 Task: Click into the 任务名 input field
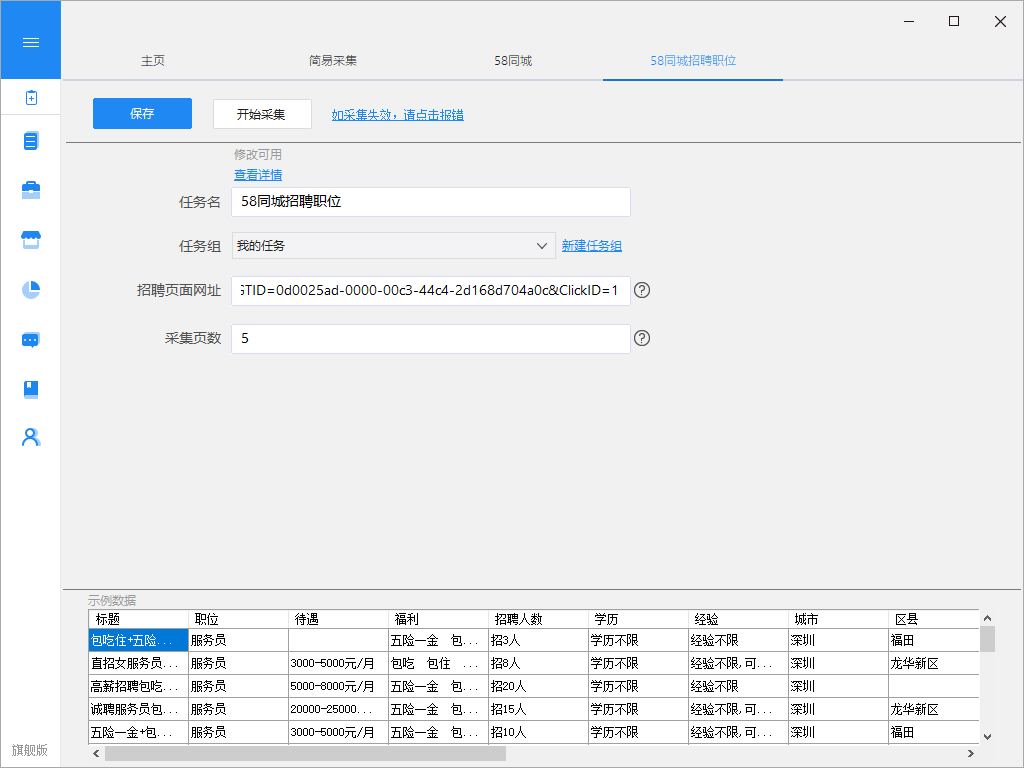[x=430, y=202]
